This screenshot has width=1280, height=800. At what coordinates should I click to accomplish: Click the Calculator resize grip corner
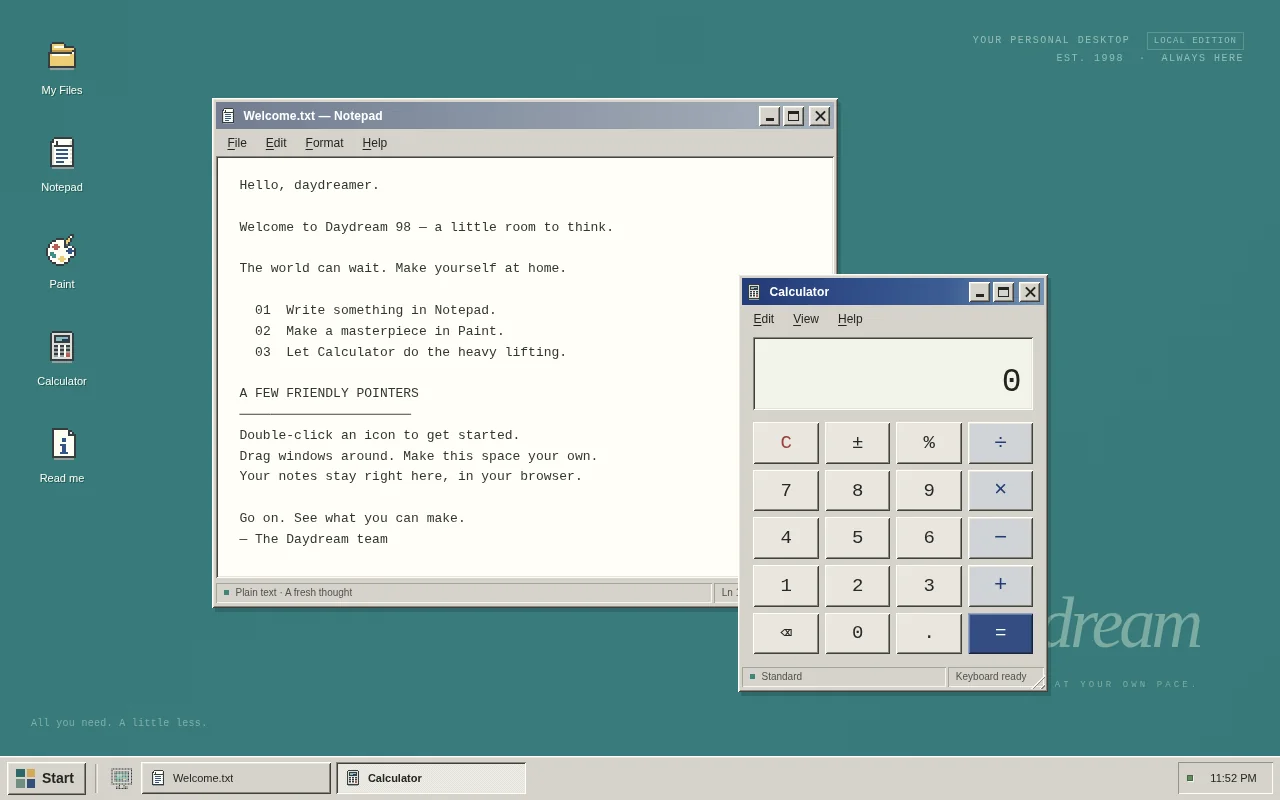click(x=1038, y=682)
